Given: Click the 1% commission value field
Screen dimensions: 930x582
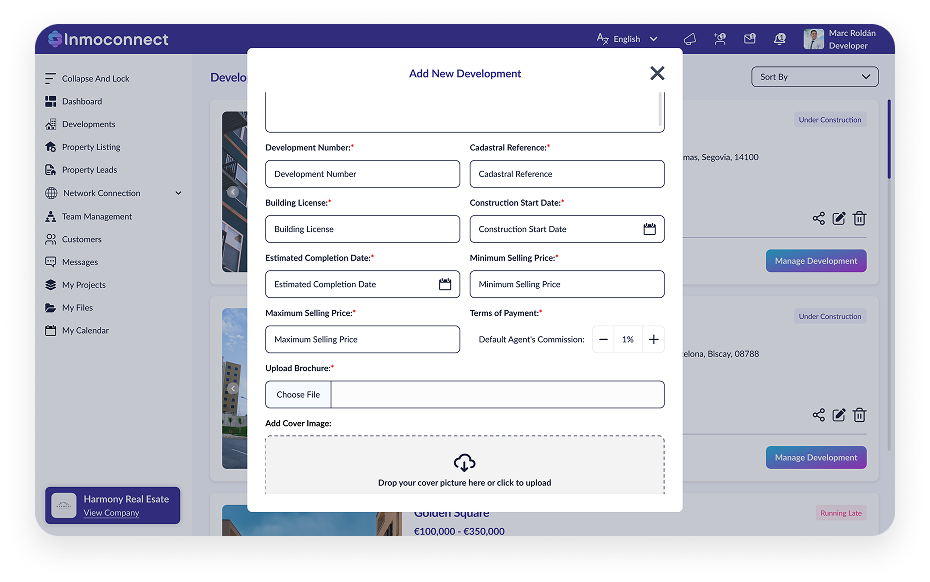Looking at the screenshot, I should (x=628, y=339).
